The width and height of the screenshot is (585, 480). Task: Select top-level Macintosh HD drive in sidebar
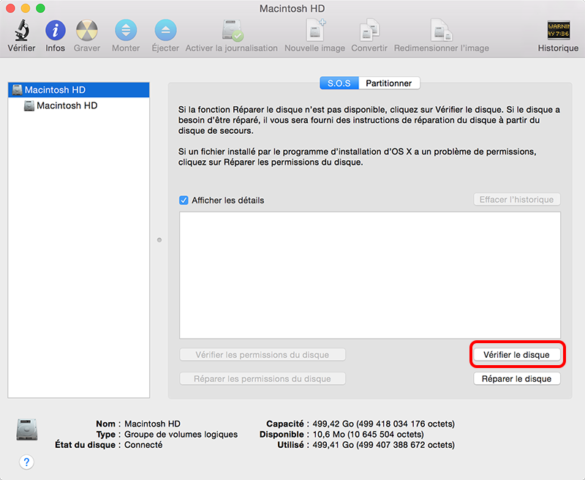(x=79, y=90)
